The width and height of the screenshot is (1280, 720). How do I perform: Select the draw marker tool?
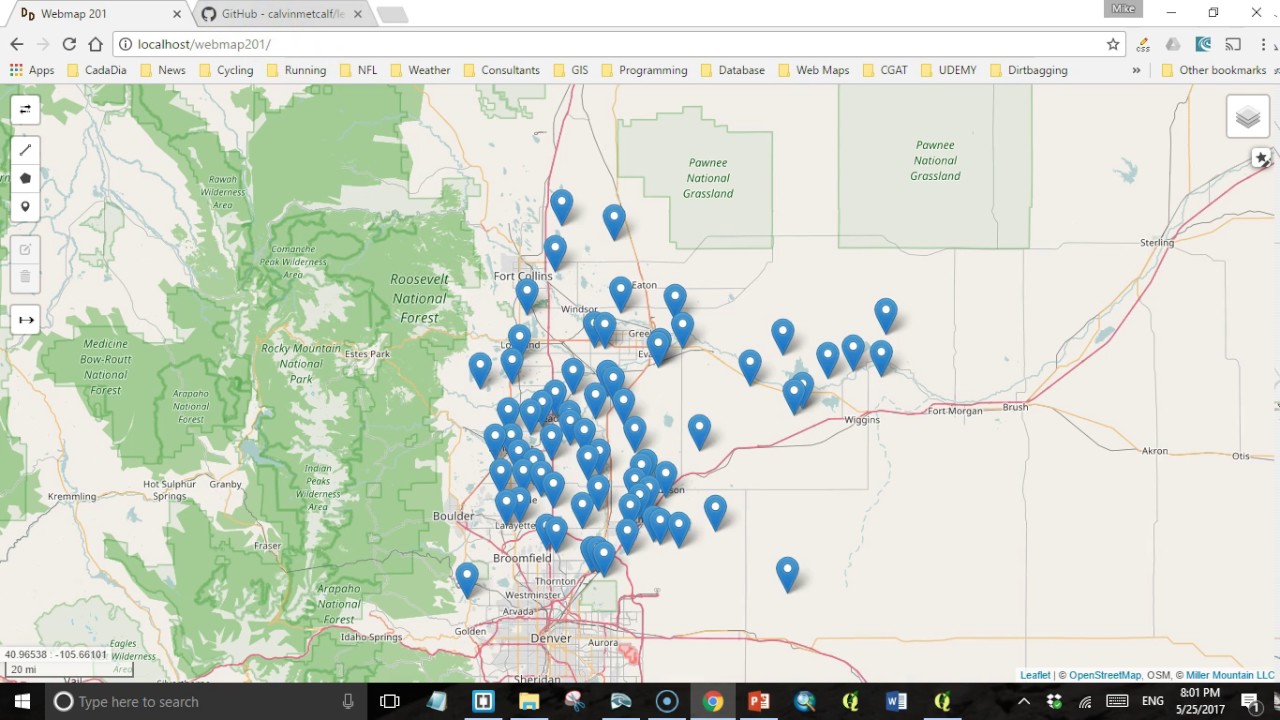(x=25, y=207)
